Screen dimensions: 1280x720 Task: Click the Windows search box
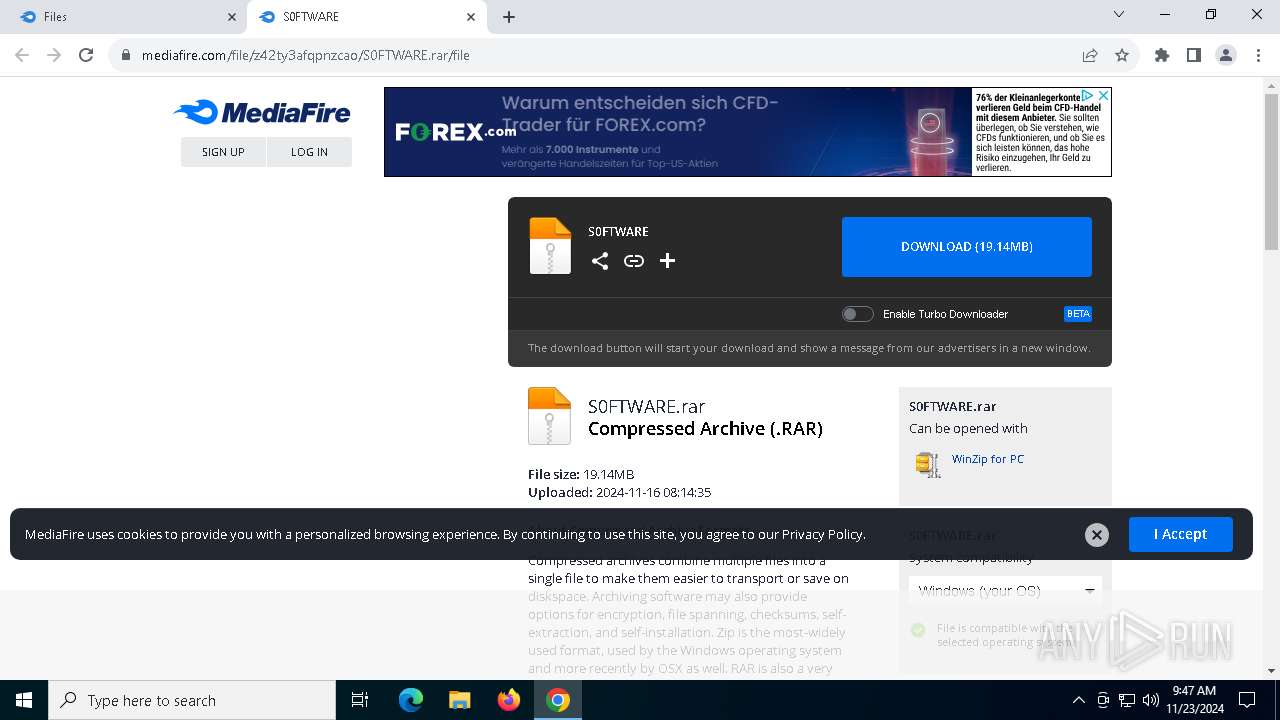coord(193,700)
